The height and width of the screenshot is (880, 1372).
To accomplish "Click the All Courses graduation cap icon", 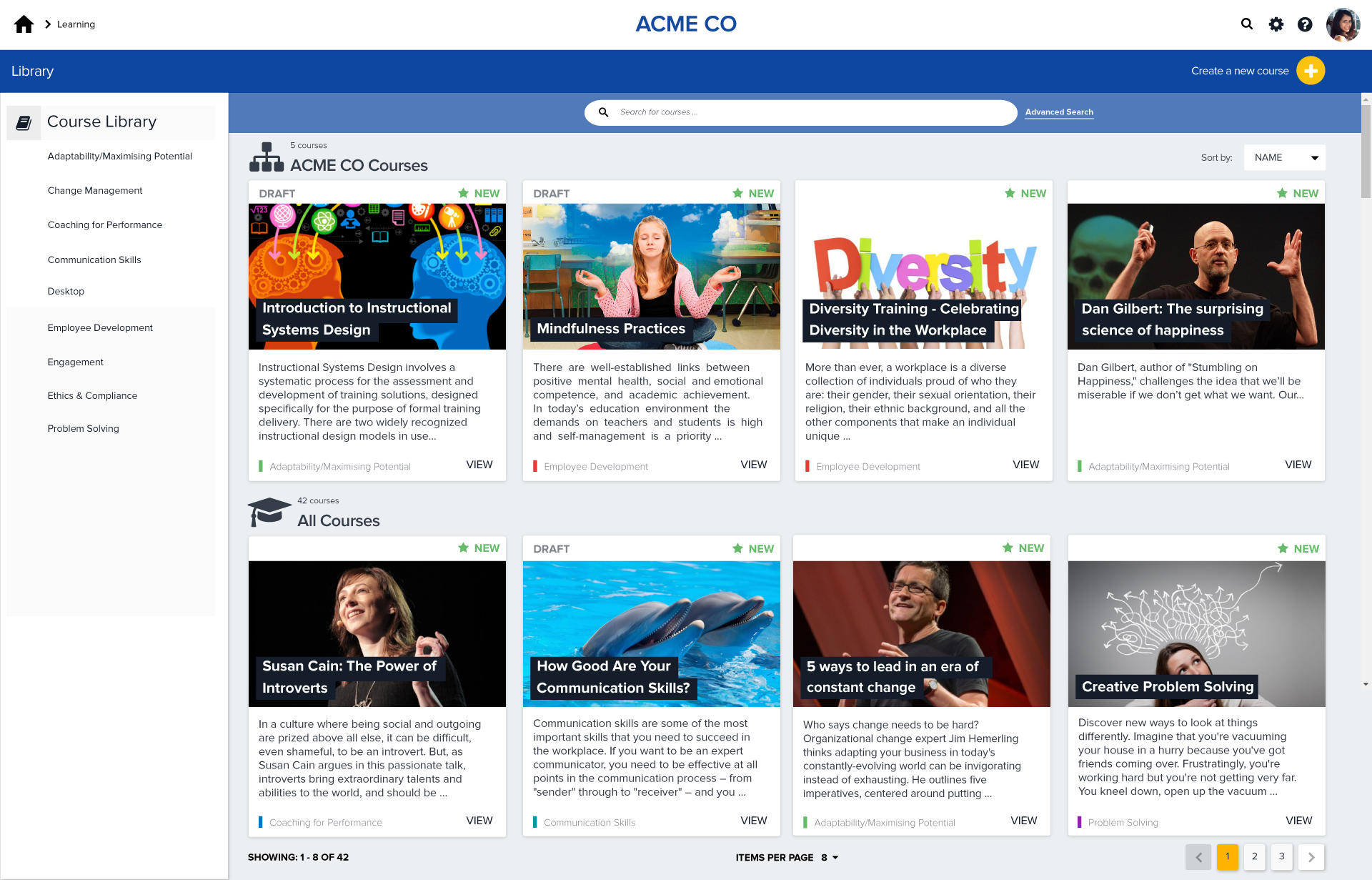I will point(269,512).
